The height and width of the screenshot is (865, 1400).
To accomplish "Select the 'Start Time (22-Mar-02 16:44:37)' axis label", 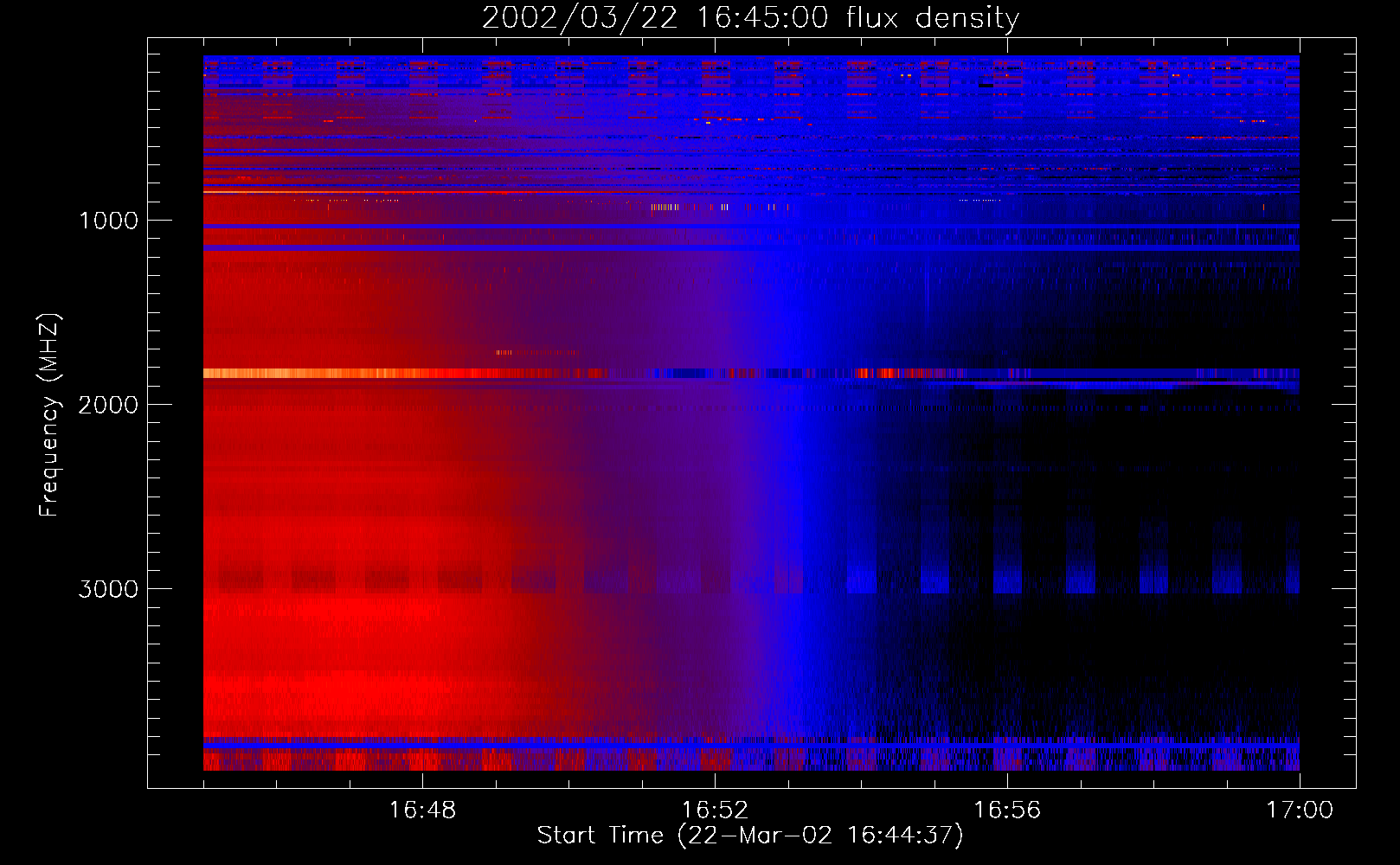I will 750,836.
